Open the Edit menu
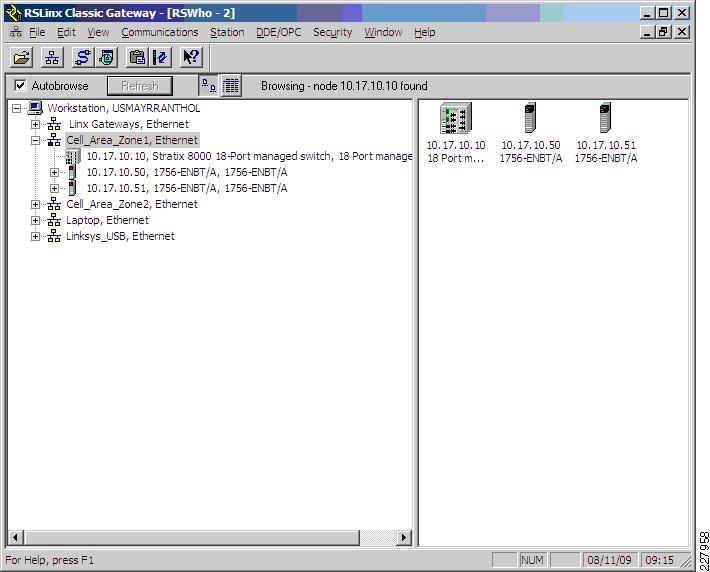 coord(66,32)
